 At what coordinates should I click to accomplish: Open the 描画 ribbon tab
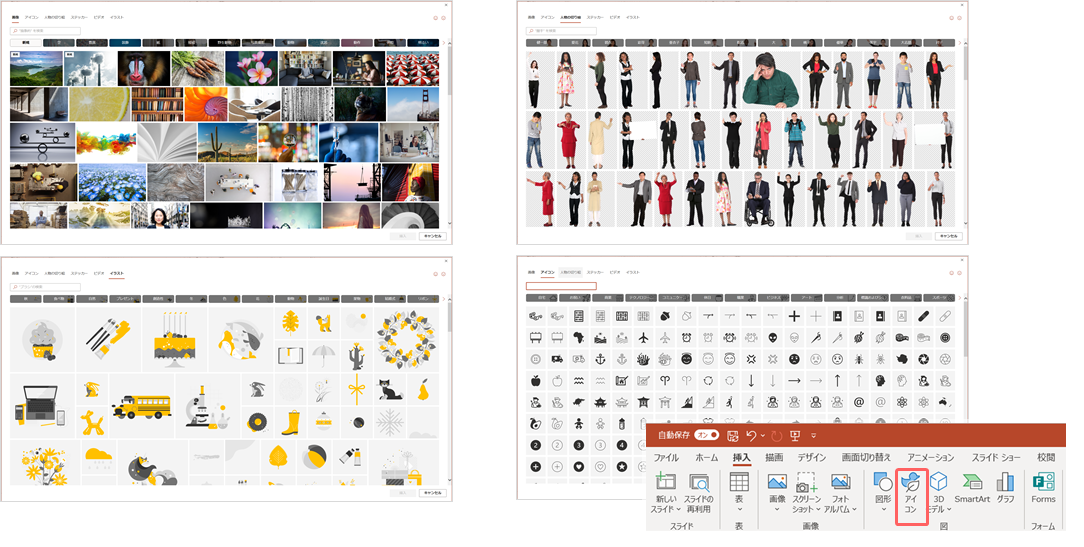tap(774, 457)
